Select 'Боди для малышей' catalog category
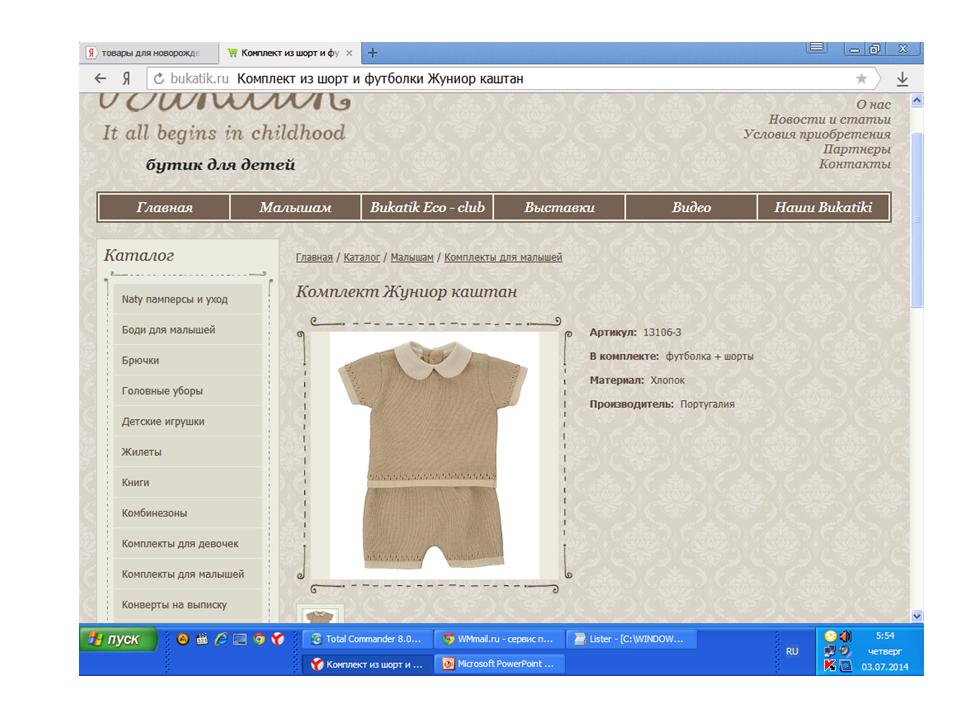 point(187,329)
